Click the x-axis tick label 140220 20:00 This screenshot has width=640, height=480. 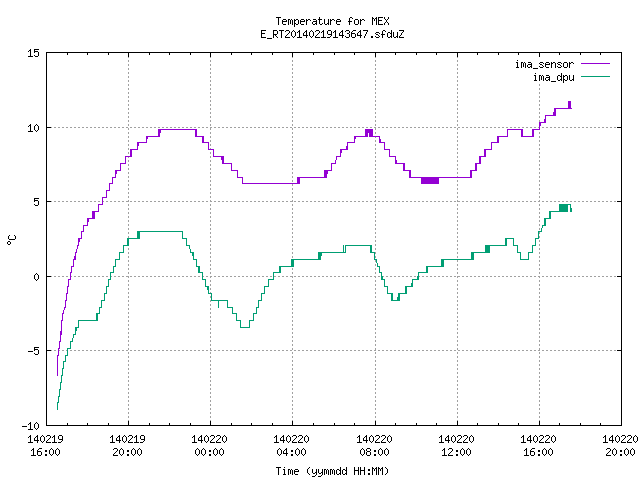(620, 446)
